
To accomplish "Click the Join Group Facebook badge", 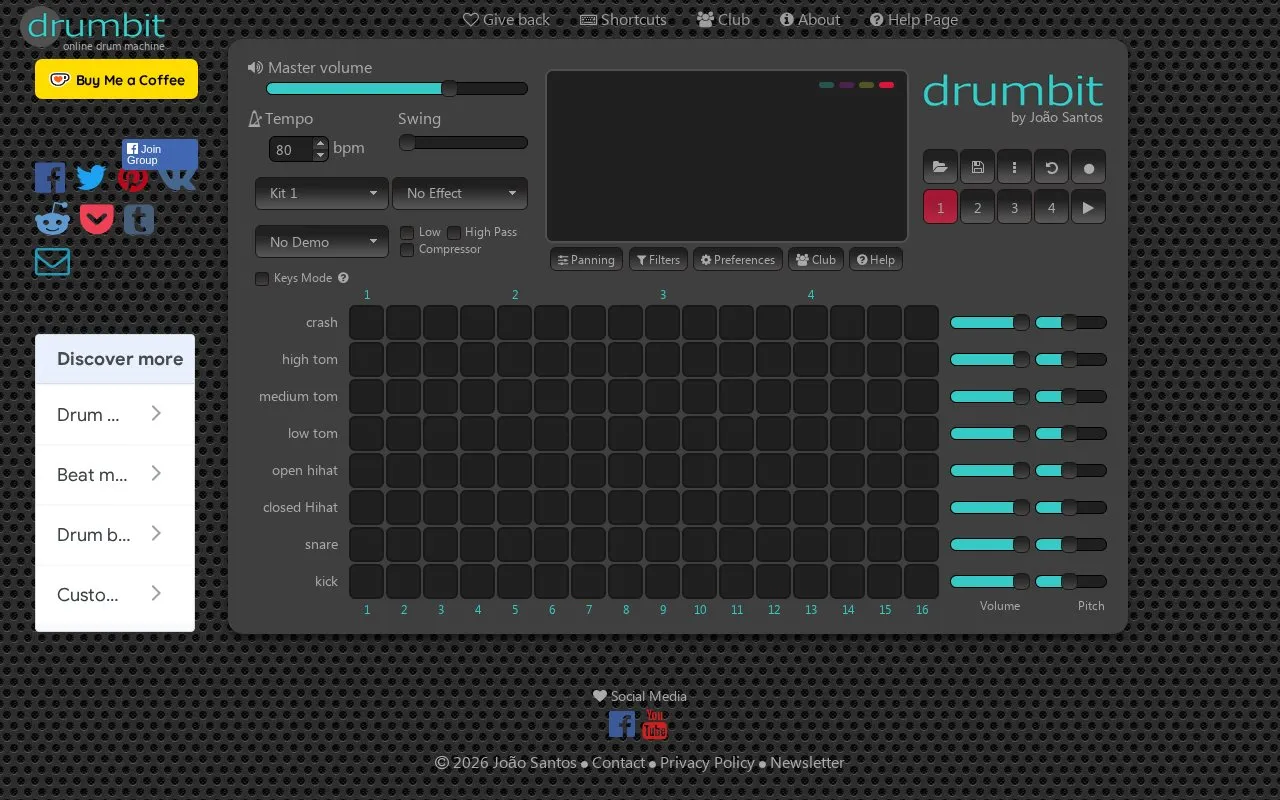I will [160, 154].
